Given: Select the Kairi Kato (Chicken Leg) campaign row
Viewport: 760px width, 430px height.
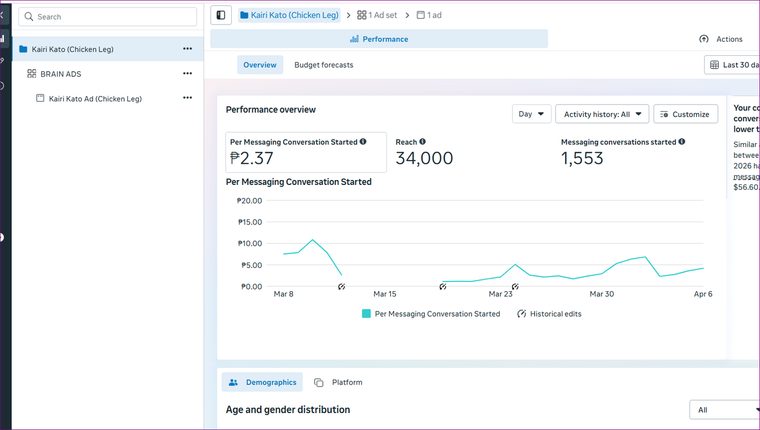Looking at the screenshot, I should (x=108, y=49).
